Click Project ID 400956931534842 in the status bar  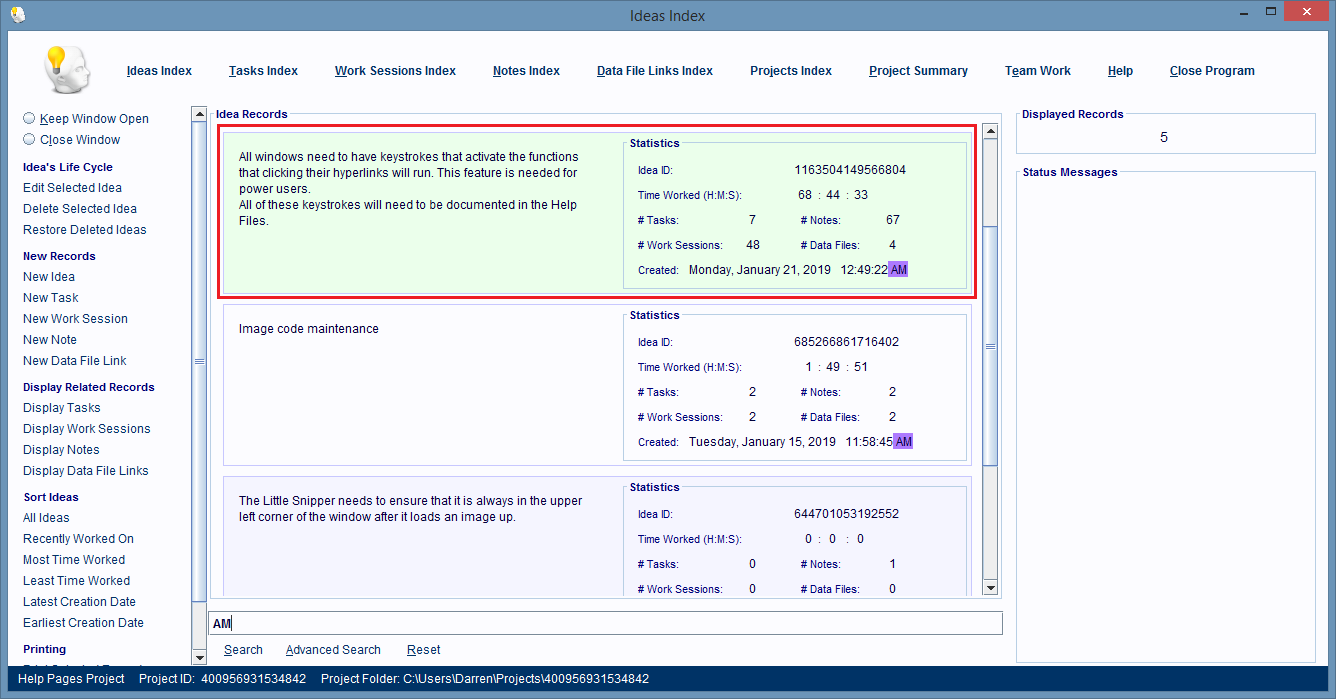coord(222,679)
